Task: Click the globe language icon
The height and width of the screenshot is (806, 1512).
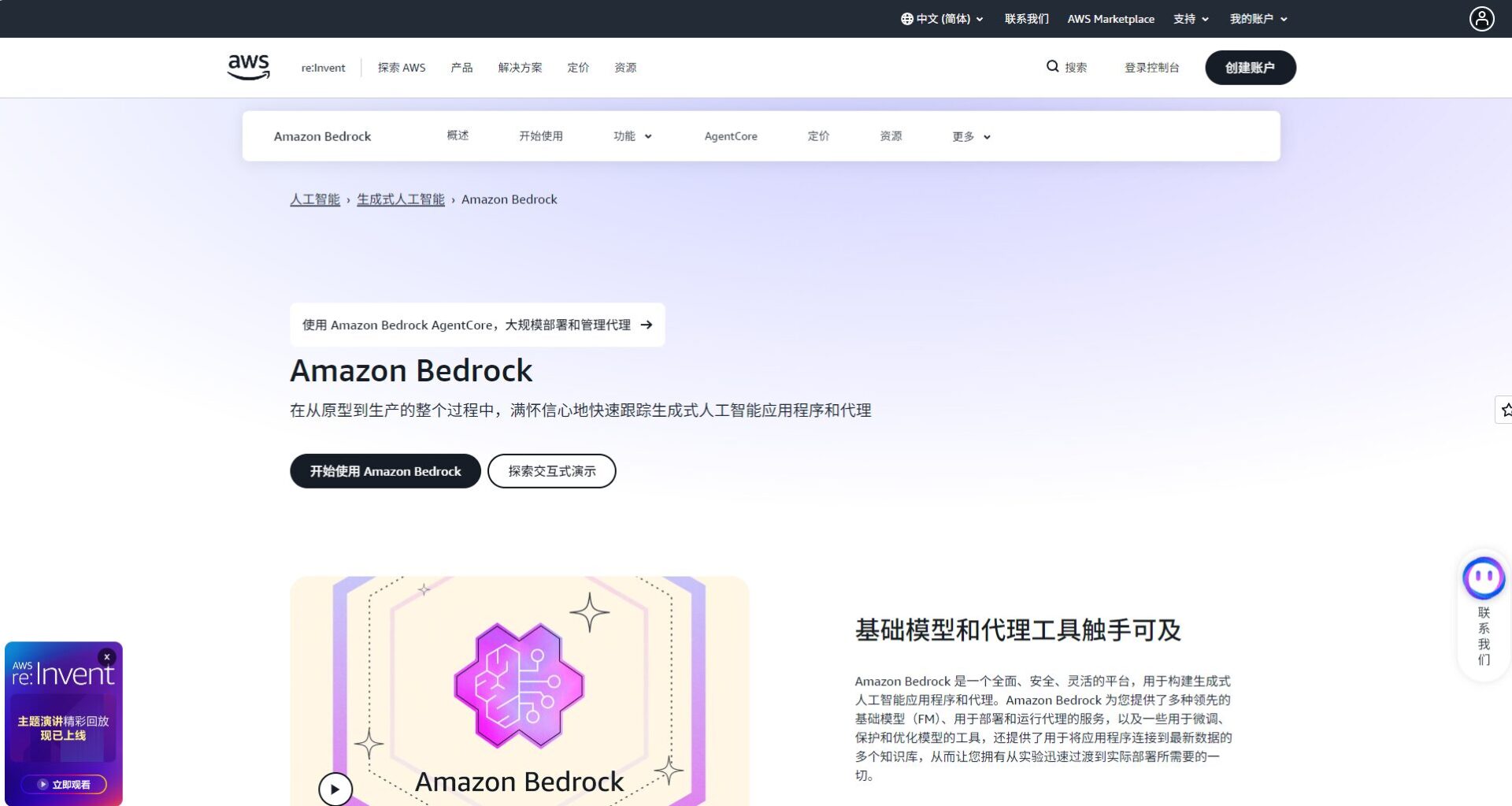Action: (x=906, y=18)
